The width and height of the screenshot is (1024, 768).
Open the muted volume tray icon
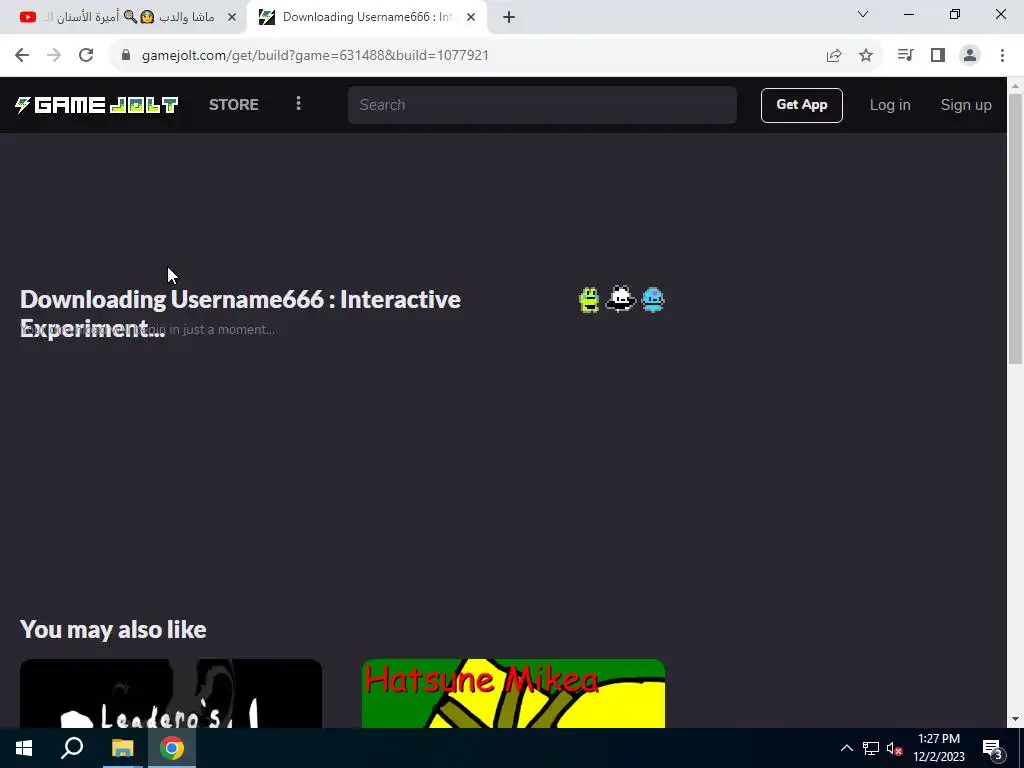[x=895, y=748]
